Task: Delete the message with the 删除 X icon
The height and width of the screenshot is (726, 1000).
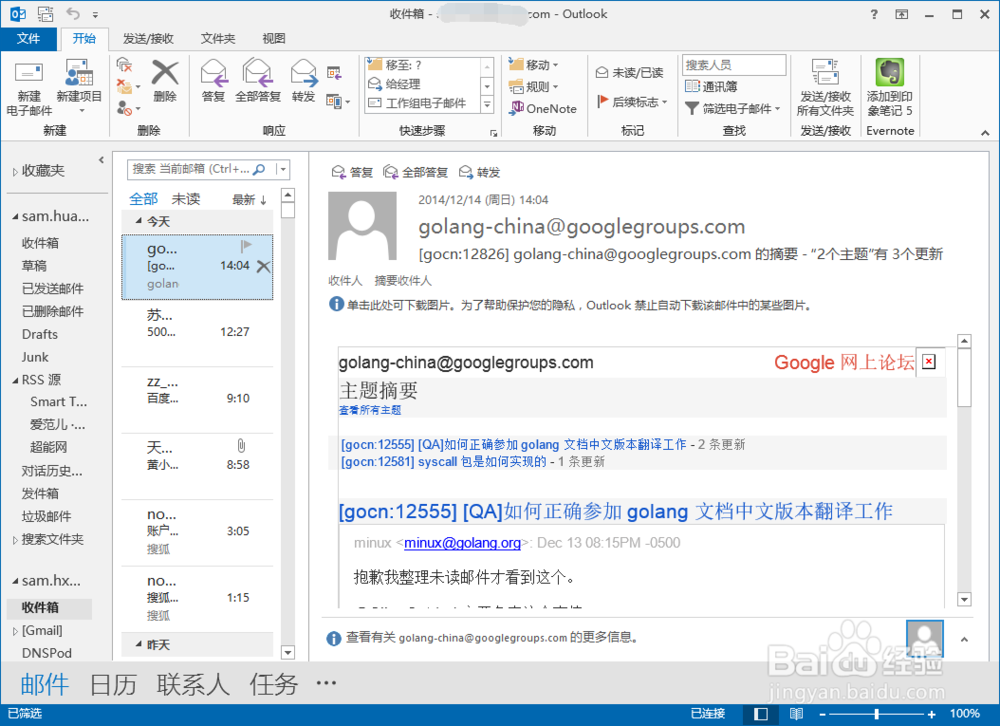Action: [165, 81]
